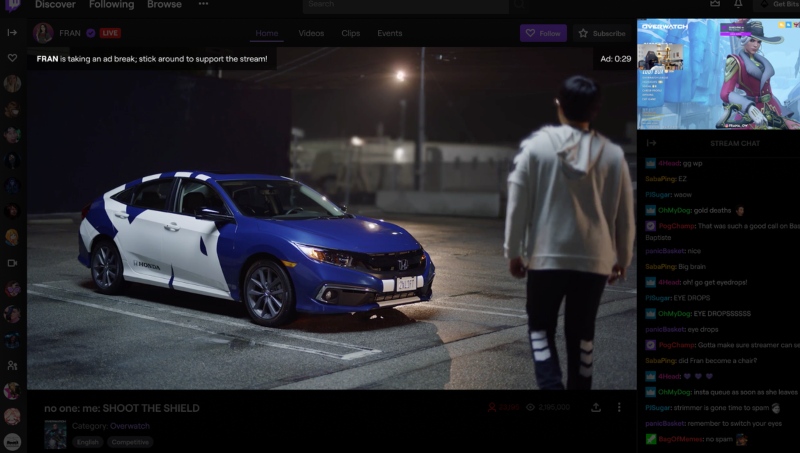Click username OhMyDog on gold deaths message
This screenshot has width=800, height=453.
tap(673, 210)
